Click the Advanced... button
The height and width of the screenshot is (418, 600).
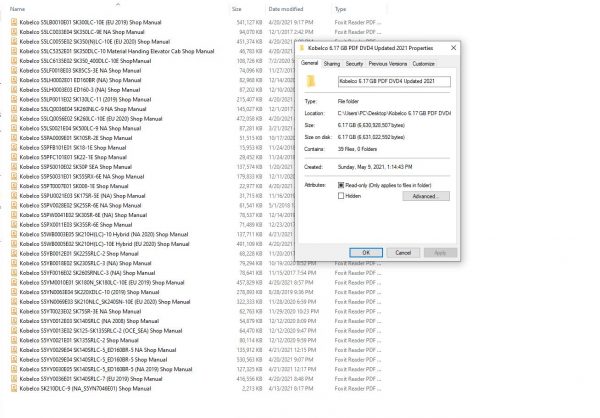tap(426, 196)
